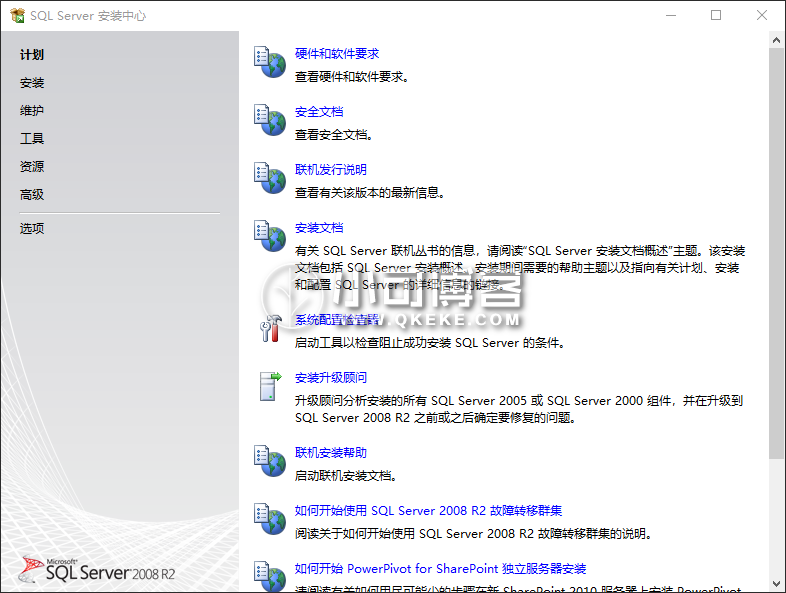Click the SQL Server 安装中心 title bar icon
Viewport: 786px width, 593px height.
coord(17,16)
